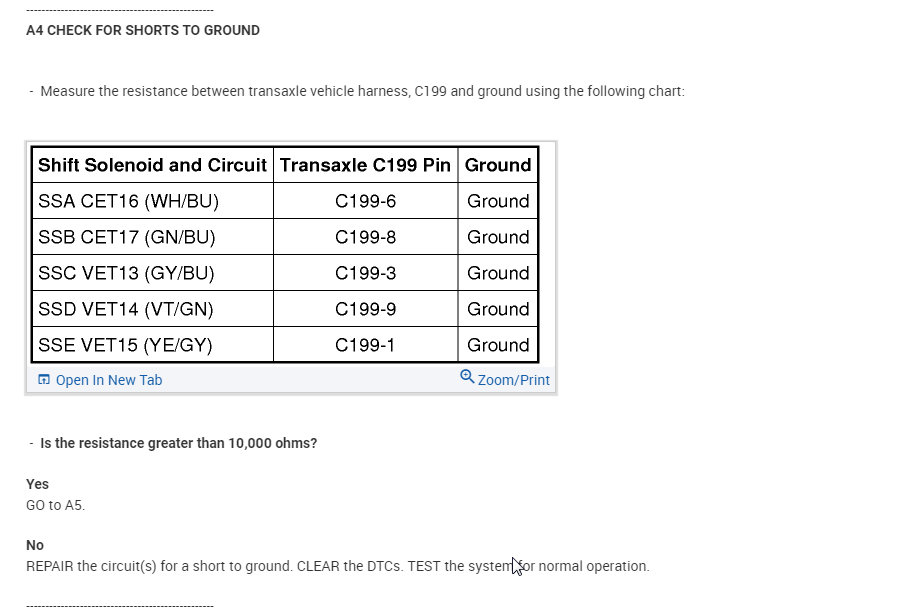Click the SSC VET13 (GY/BU) row label
Viewport: 919px width, 611px height.
tap(126, 273)
